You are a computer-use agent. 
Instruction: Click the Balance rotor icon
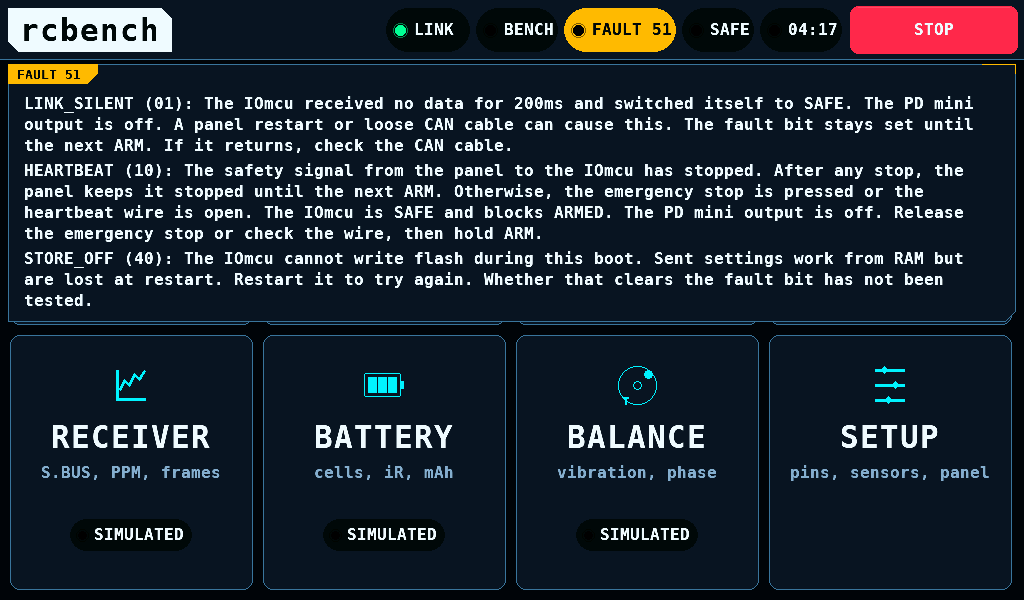[x=637, y=385]
